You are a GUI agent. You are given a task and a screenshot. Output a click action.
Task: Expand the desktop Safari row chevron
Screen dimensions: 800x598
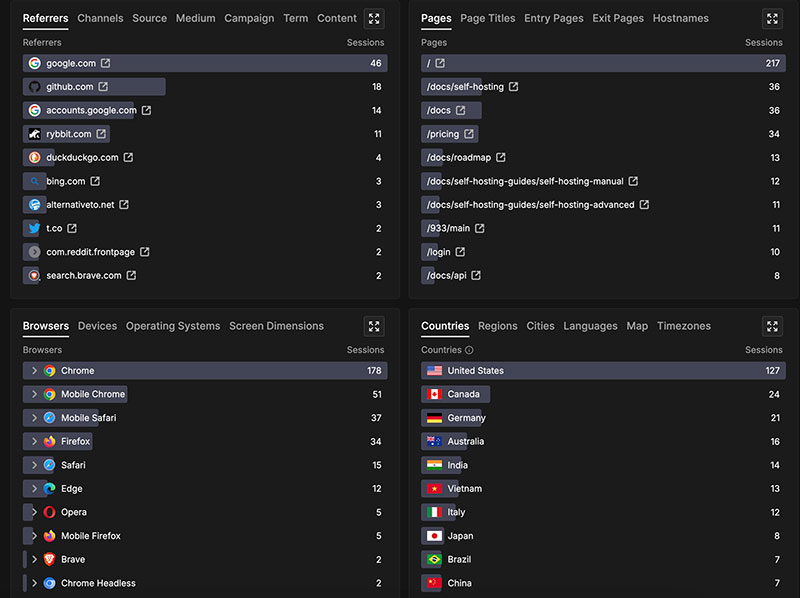click(34, 465)
